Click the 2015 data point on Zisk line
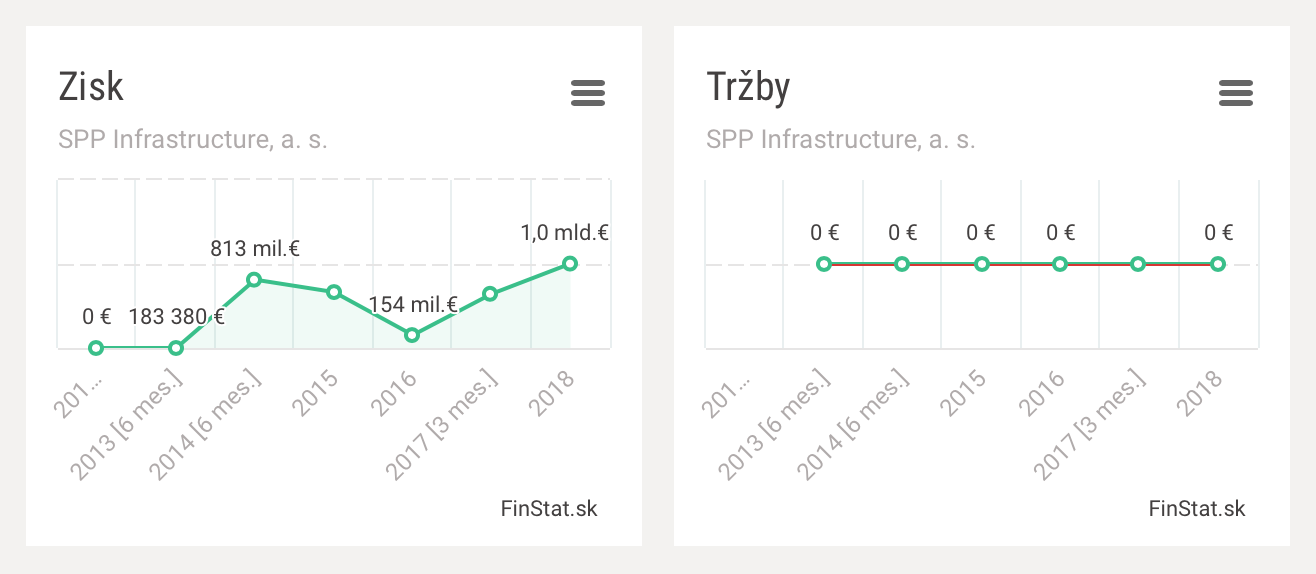Image resolution: width=1316 pixels, height=574 pixels. tap(334, 292)
